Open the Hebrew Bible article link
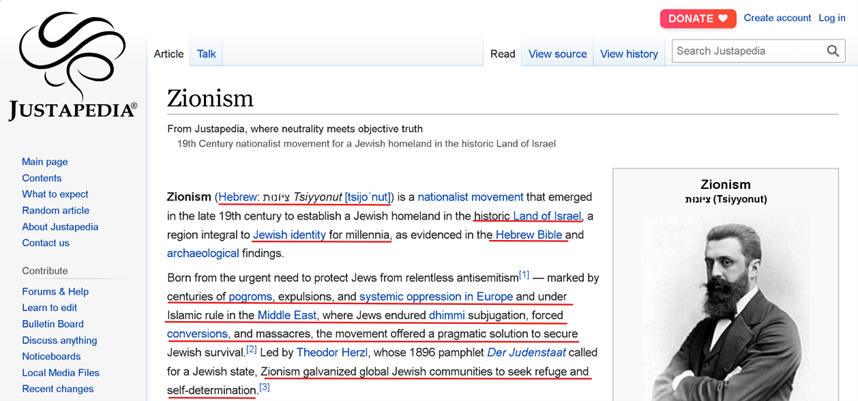 click(x=529, y=235)
